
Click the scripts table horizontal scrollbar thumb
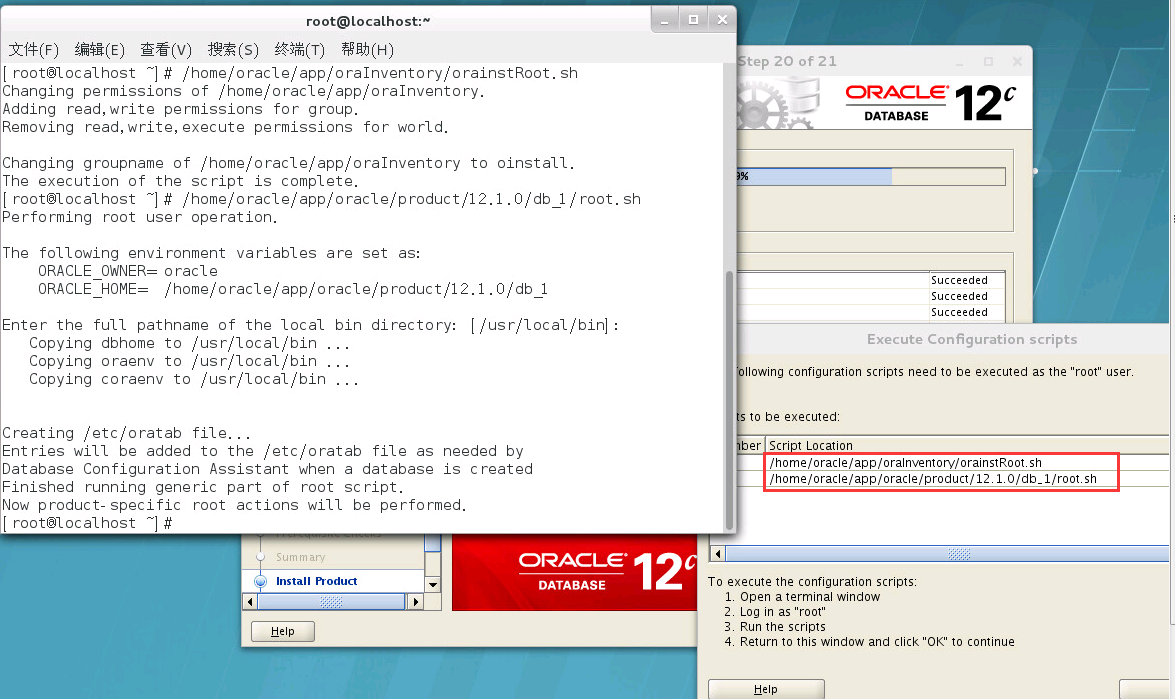(947, 554)
